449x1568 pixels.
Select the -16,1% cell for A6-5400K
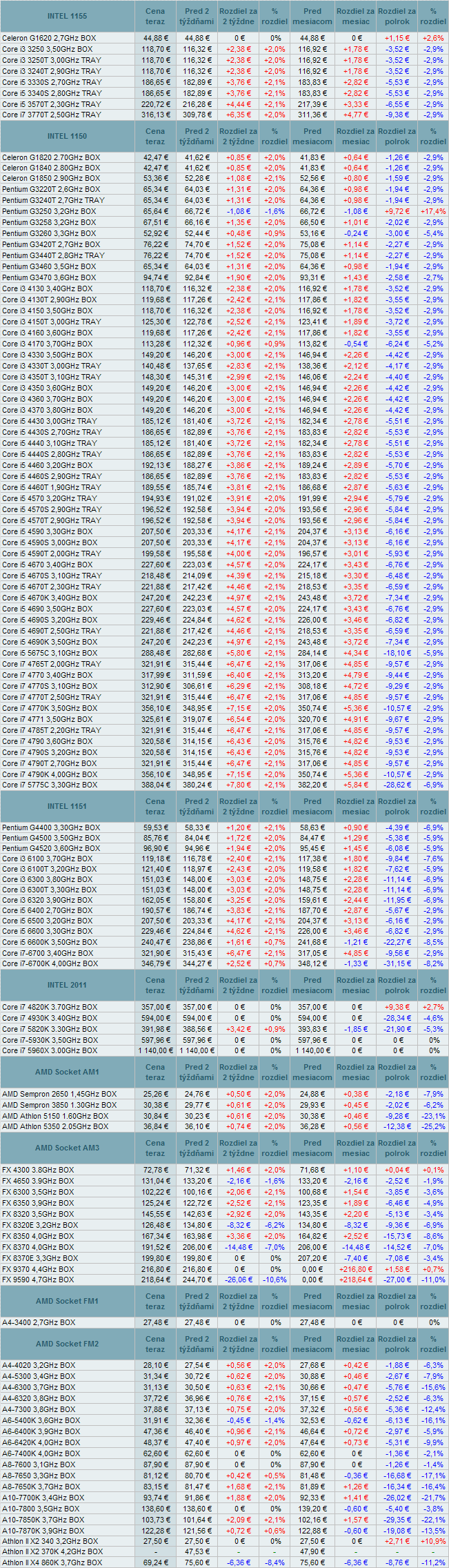click(433, 1420)
